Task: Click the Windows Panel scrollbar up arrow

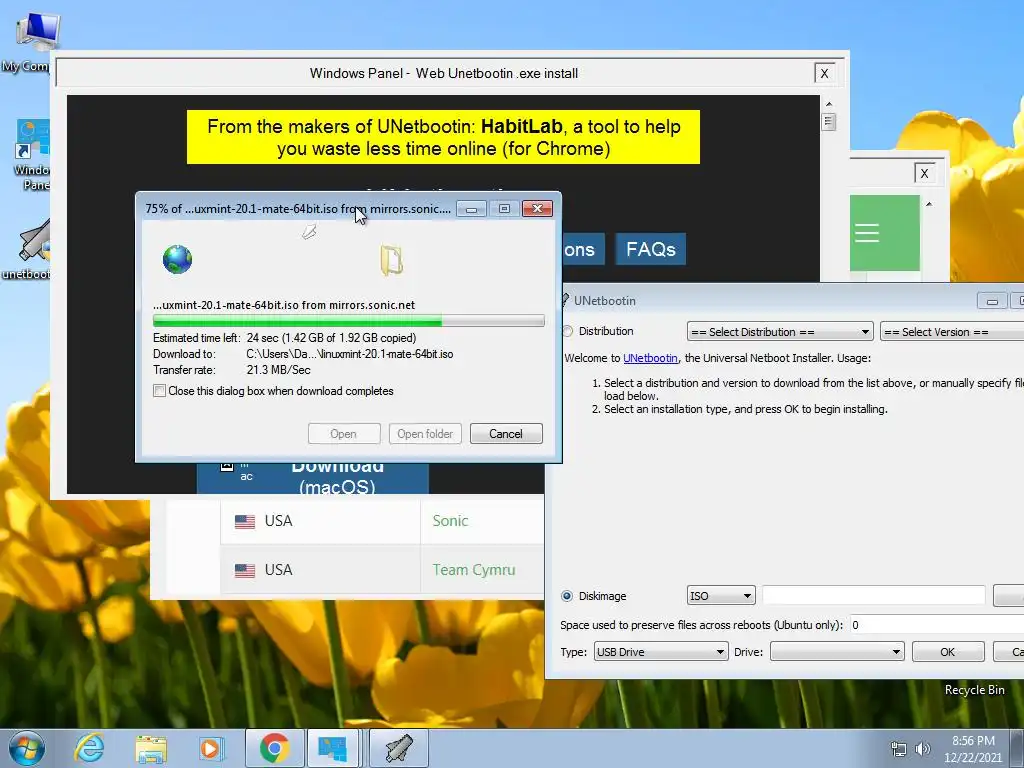Action: click(x=829, y=104)
